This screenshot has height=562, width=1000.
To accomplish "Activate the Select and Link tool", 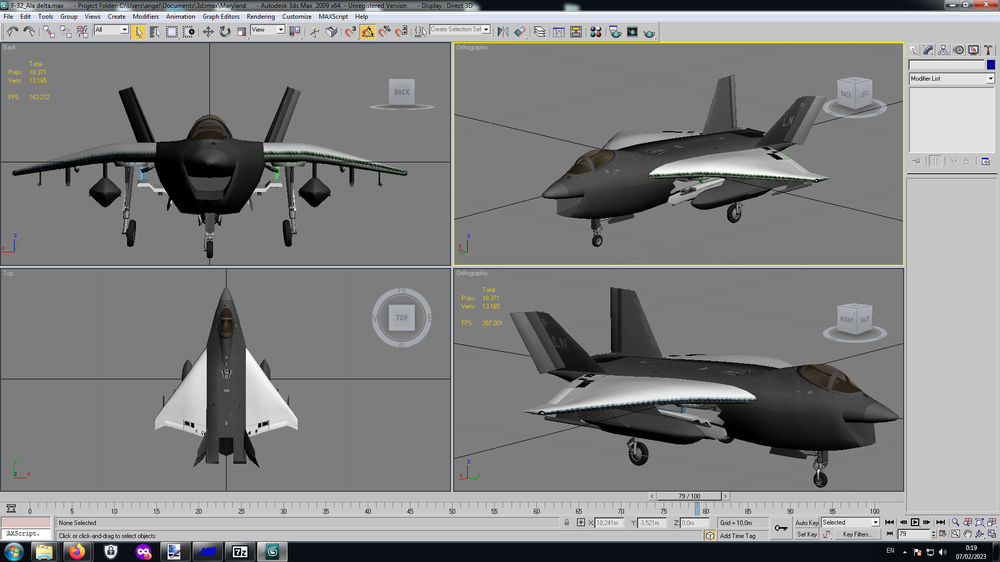I will pyautogui.click(x=49, y=31).
